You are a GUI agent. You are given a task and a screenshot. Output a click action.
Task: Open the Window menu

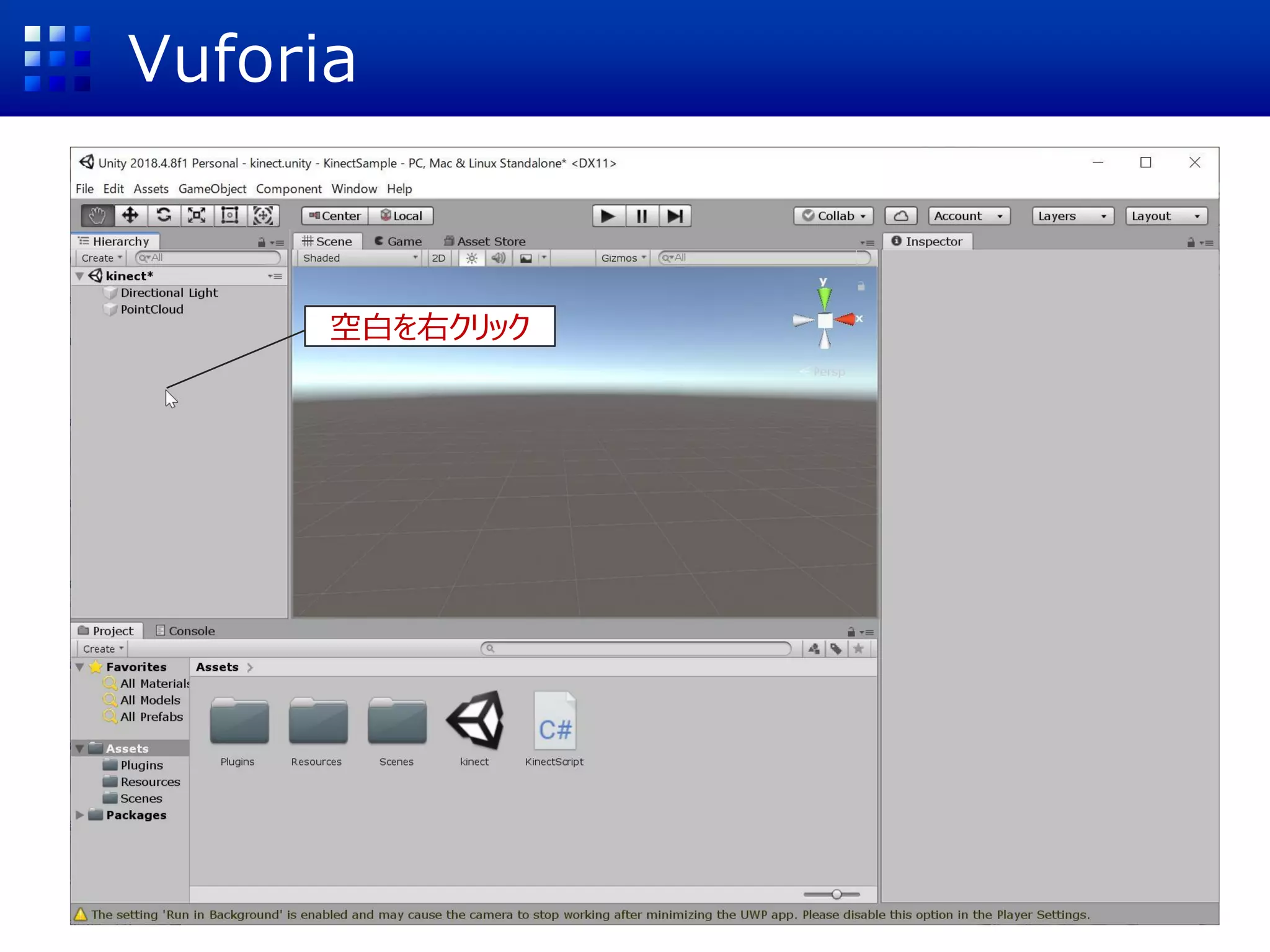354,188
